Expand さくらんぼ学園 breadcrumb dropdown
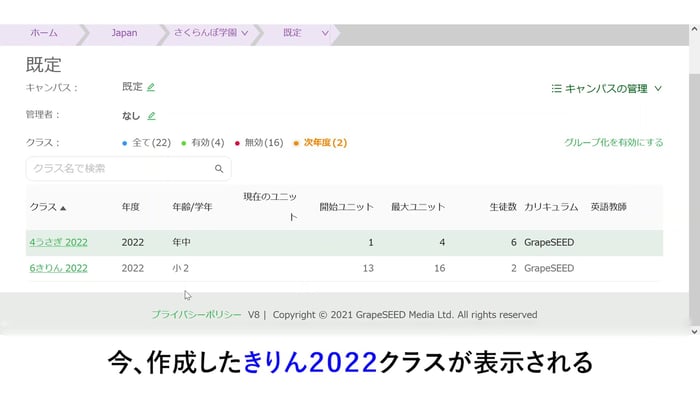 click(x=245, y=33)
